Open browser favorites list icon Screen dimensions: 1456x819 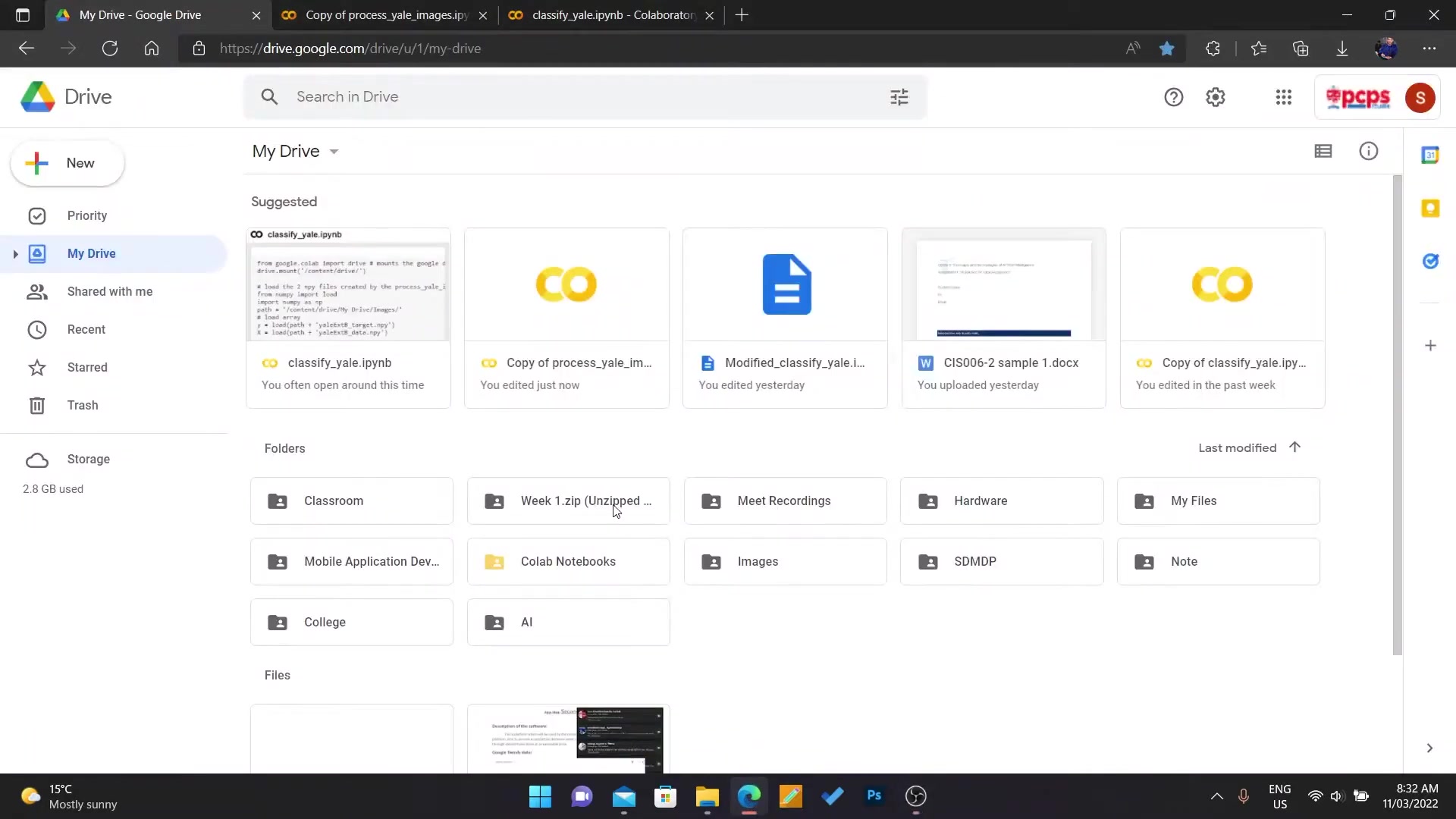(1259, 49)
